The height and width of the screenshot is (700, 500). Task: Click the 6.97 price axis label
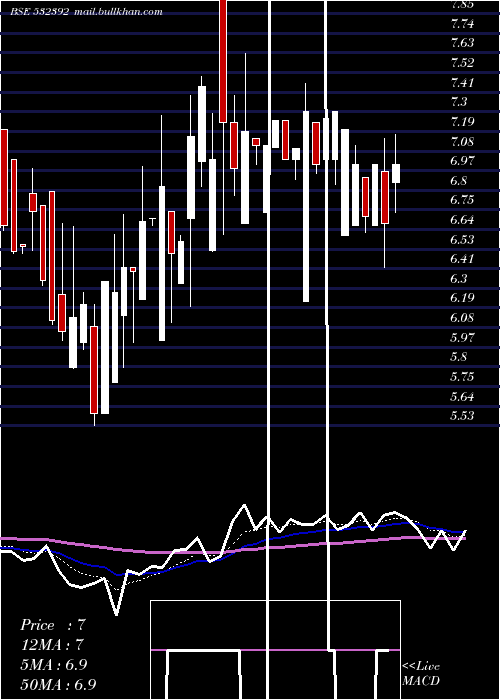(462, 161)
